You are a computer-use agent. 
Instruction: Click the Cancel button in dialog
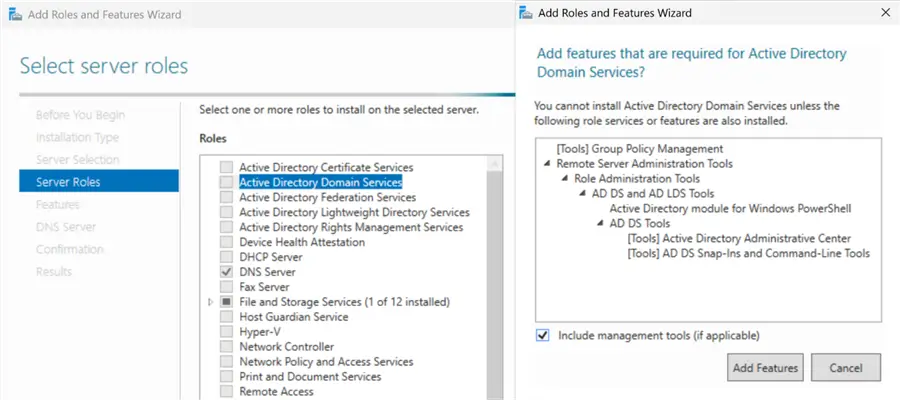[x=845, y=368]
